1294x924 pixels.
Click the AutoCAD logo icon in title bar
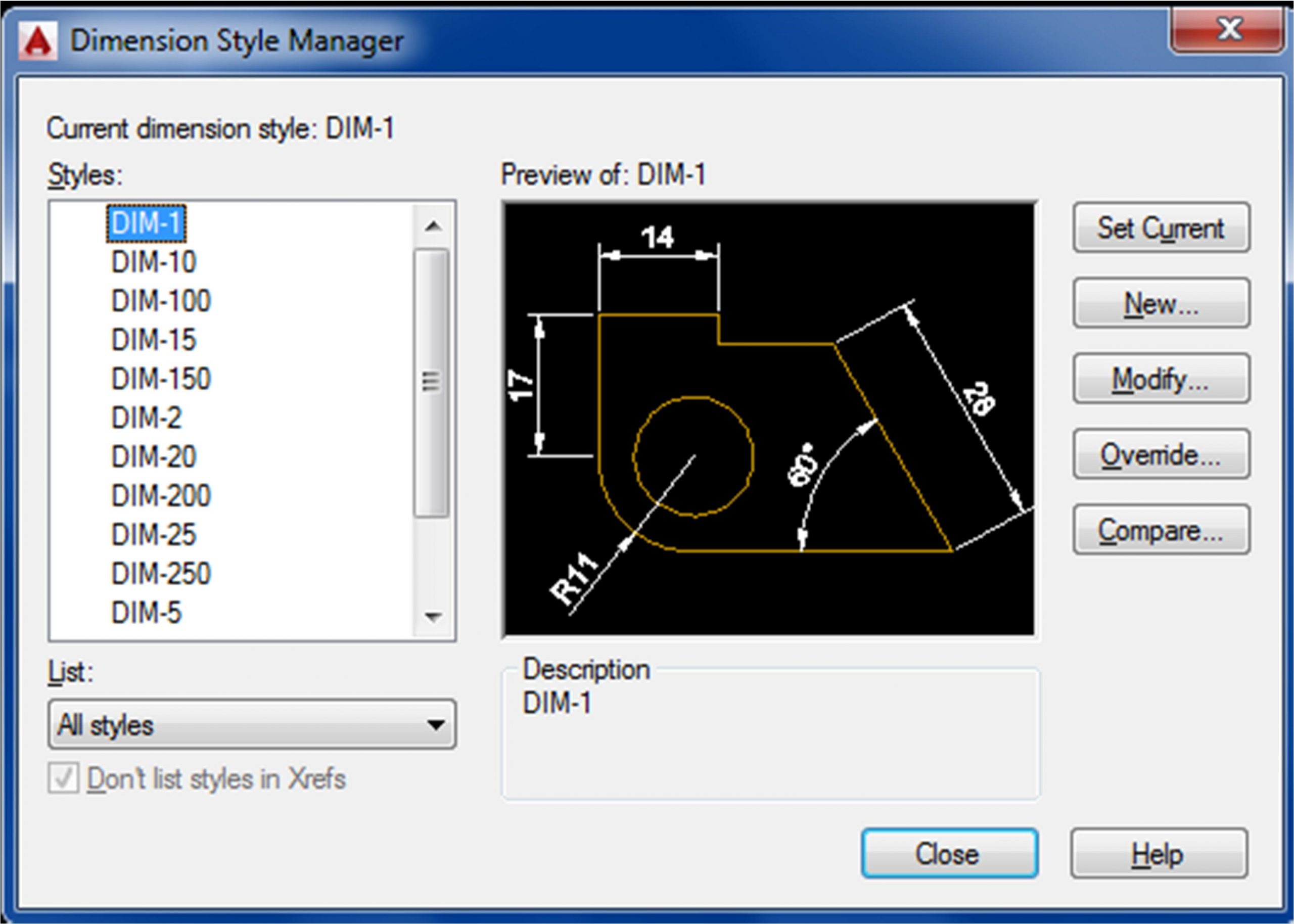tap(37, 41)
